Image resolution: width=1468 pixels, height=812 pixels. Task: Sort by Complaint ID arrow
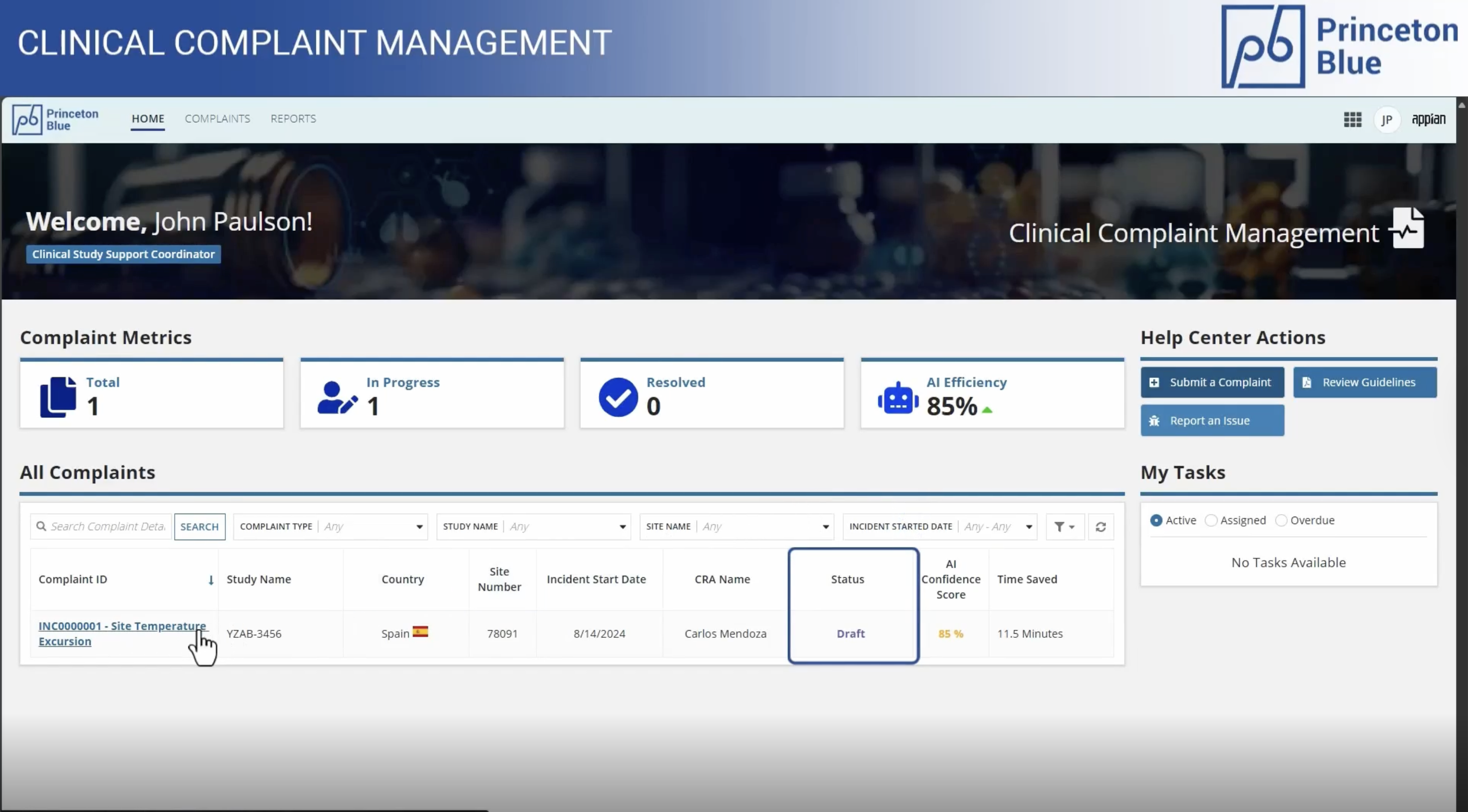[x=210, y=580]
